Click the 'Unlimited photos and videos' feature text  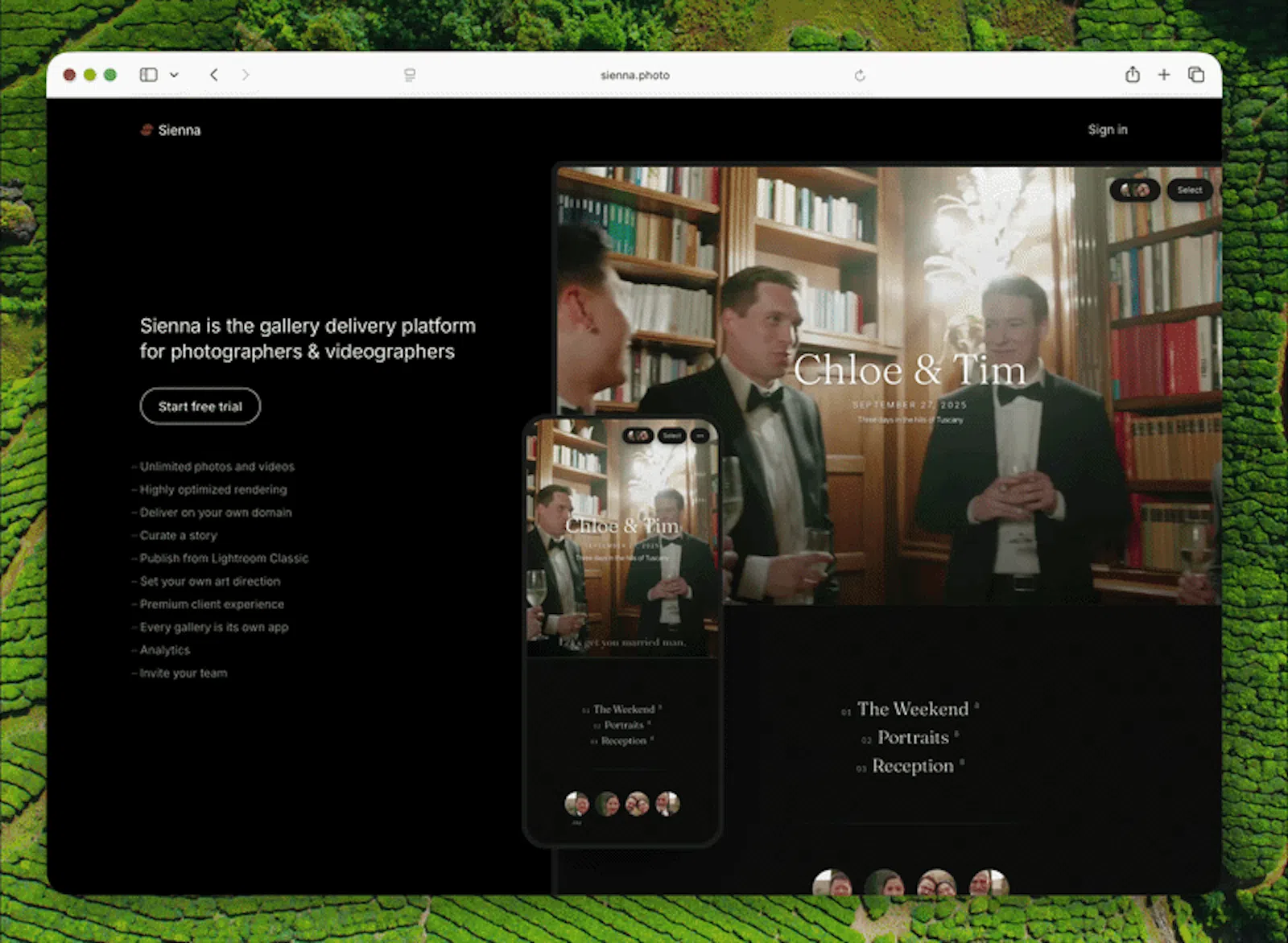tap(217, 467)
